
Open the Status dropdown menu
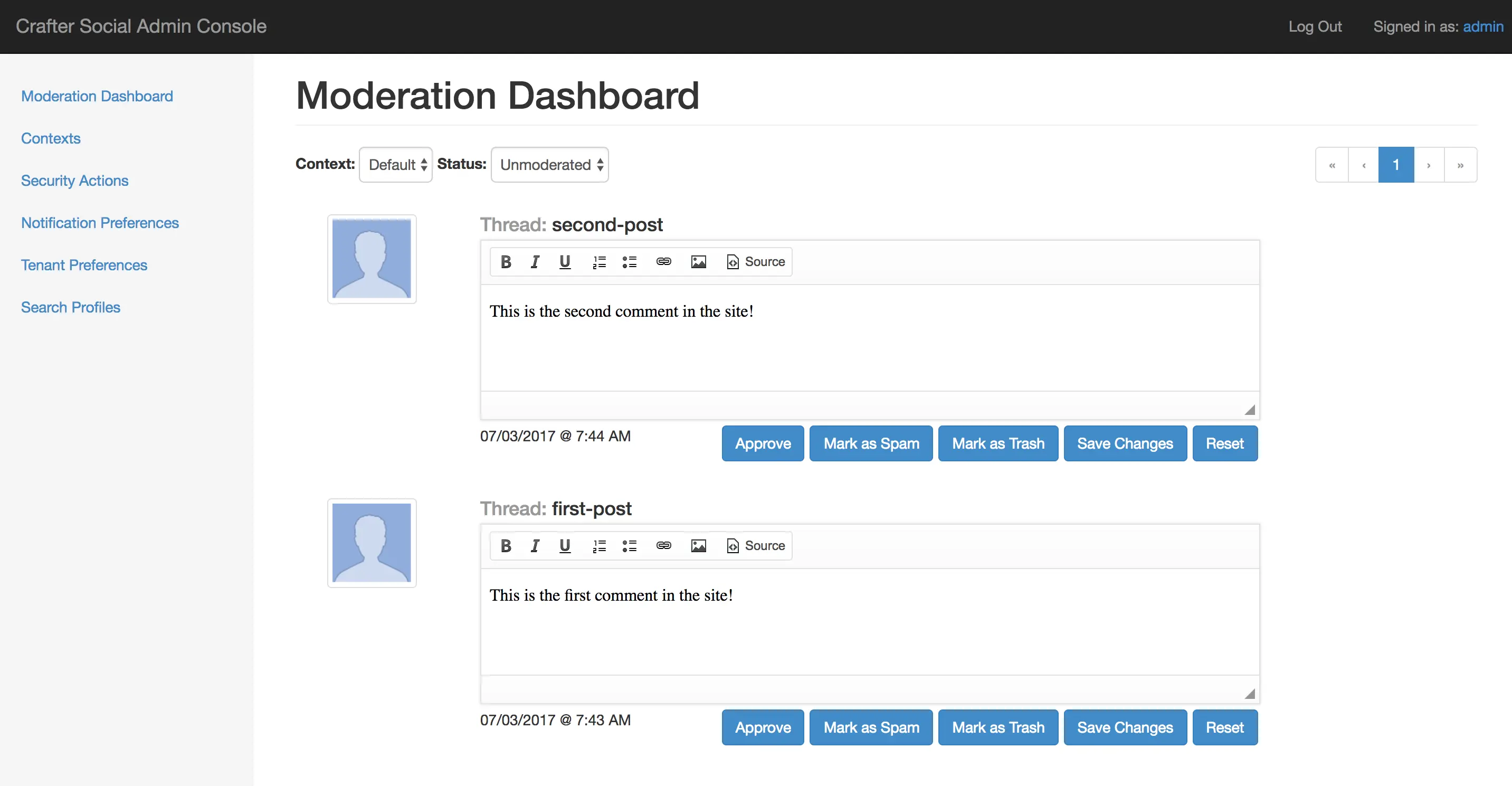(548, 164)
